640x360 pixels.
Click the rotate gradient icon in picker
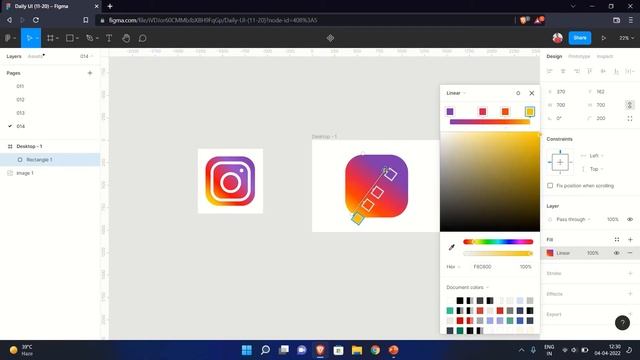pos(518,93)
